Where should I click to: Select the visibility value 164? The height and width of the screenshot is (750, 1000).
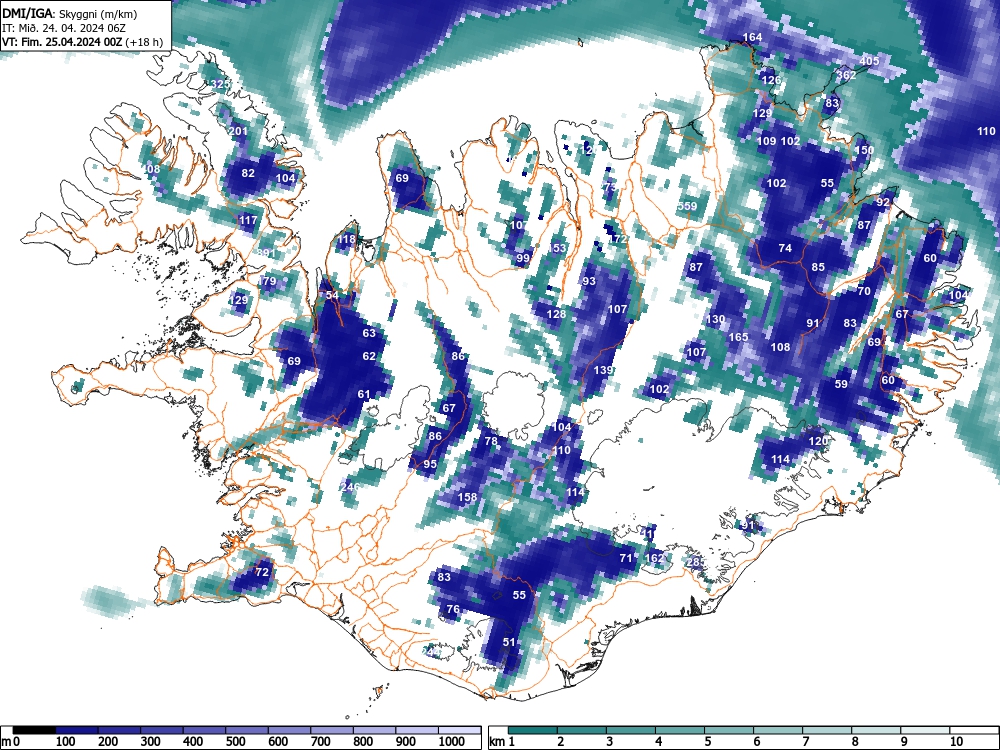point(753,37)
